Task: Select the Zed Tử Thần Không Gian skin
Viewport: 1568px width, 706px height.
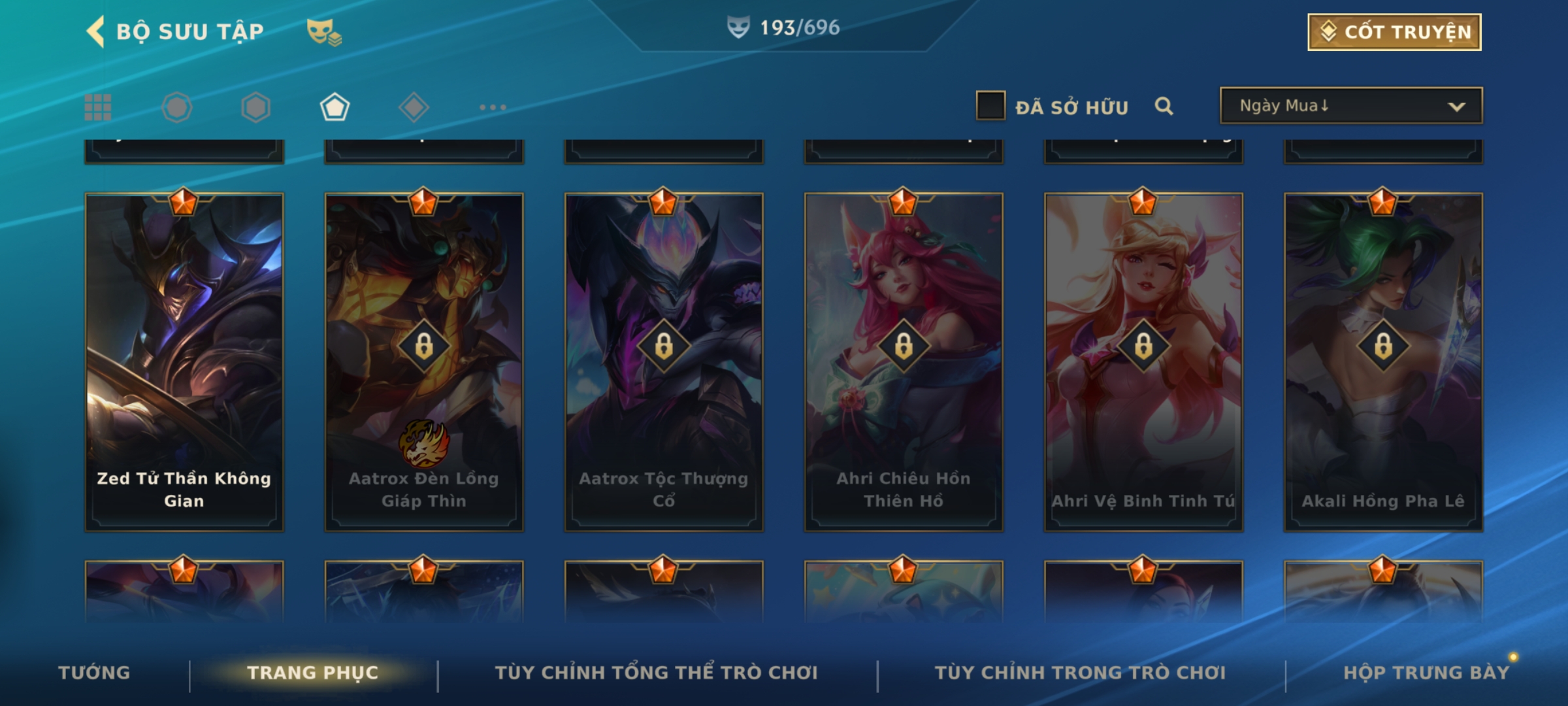Action: (184, 361)
